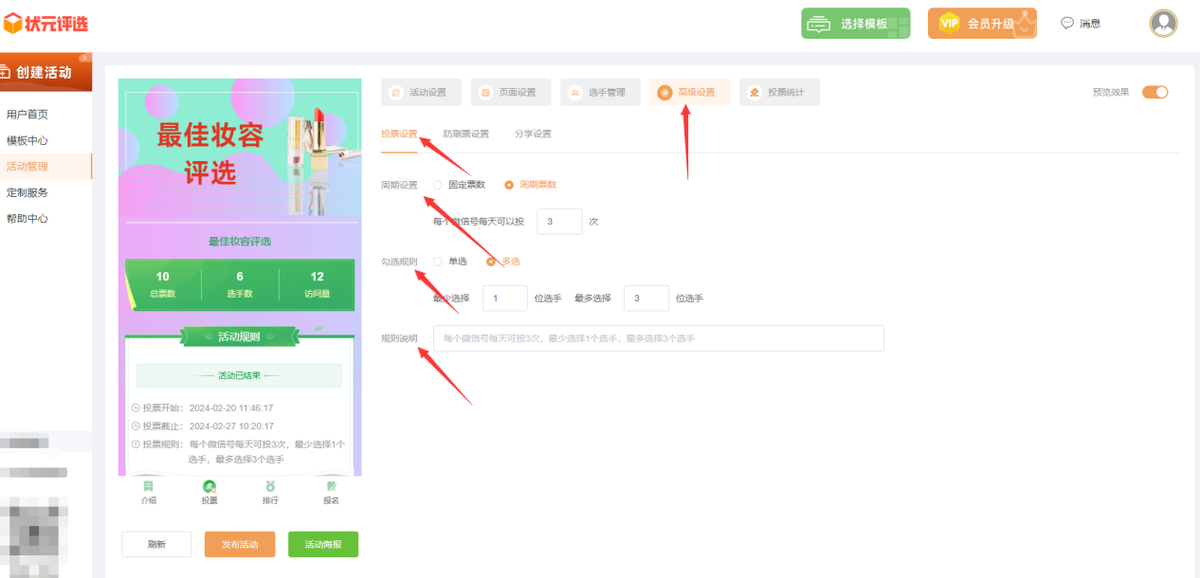Open the 分享设置 tab
The image size is (1200, 578).
pyautogui.click(x=533, y=134)
